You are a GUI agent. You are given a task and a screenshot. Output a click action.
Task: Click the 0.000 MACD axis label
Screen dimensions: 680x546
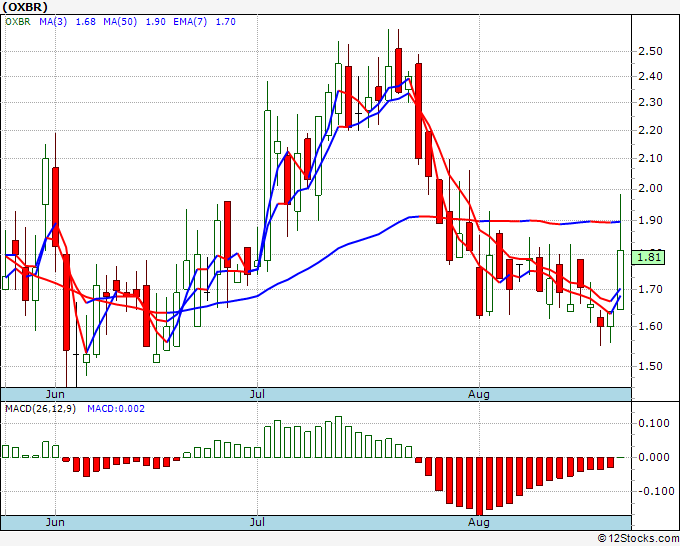pyautogui.click(x=654, y=457)
